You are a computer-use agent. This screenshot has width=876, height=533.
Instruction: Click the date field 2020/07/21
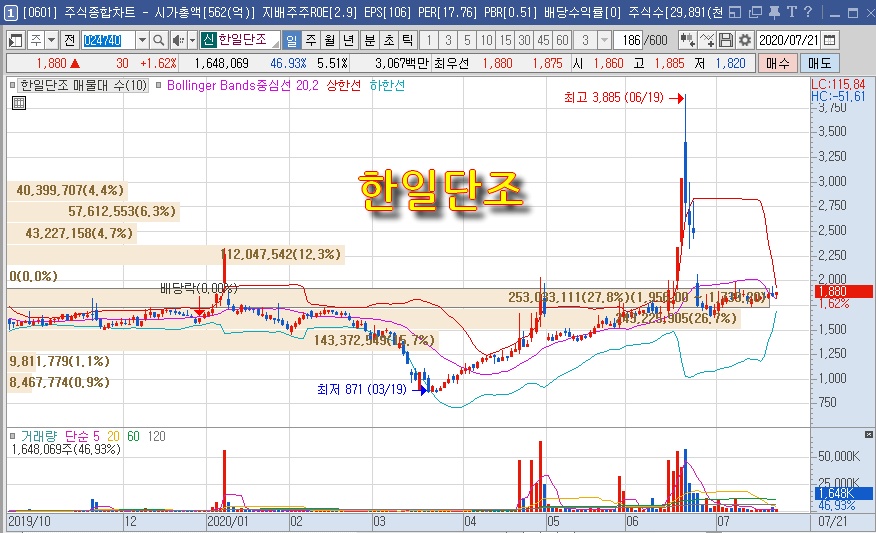[788, 40]
